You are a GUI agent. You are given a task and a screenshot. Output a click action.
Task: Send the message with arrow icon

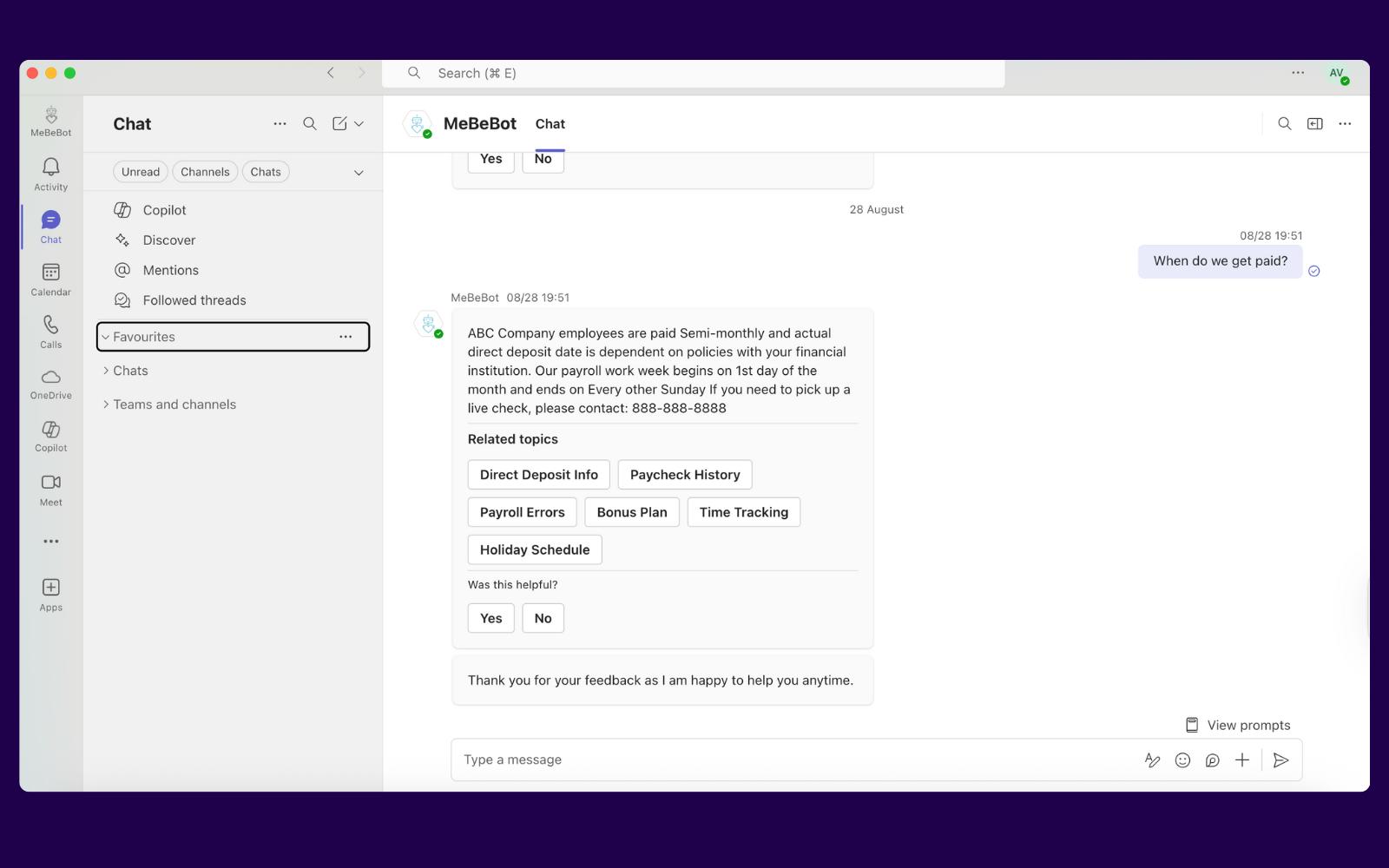[1280, 760]
